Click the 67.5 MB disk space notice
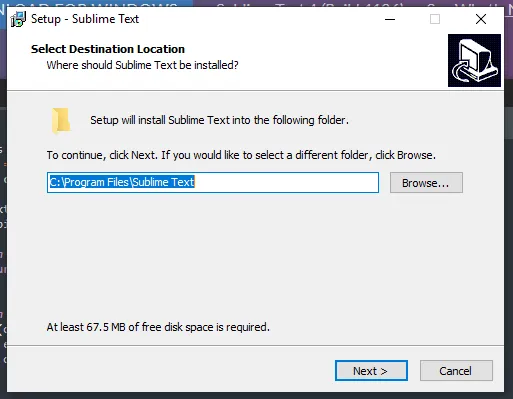The image size is (513, 399). 158,327
